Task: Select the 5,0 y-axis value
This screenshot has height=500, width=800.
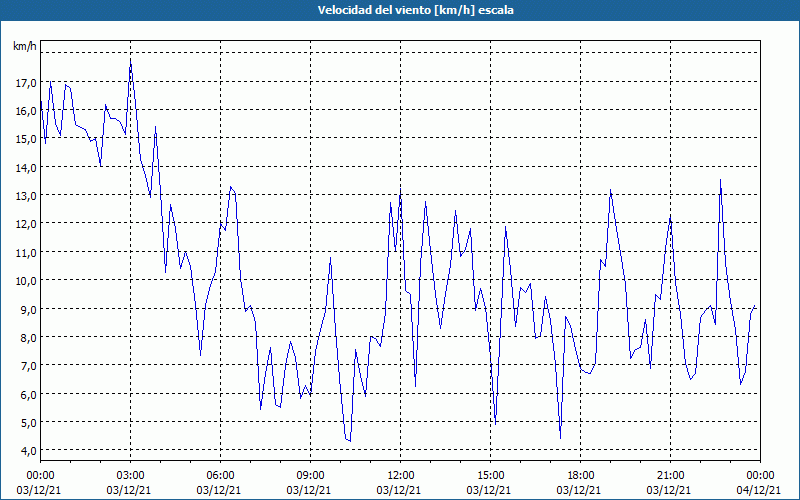Action: [28, 422]
